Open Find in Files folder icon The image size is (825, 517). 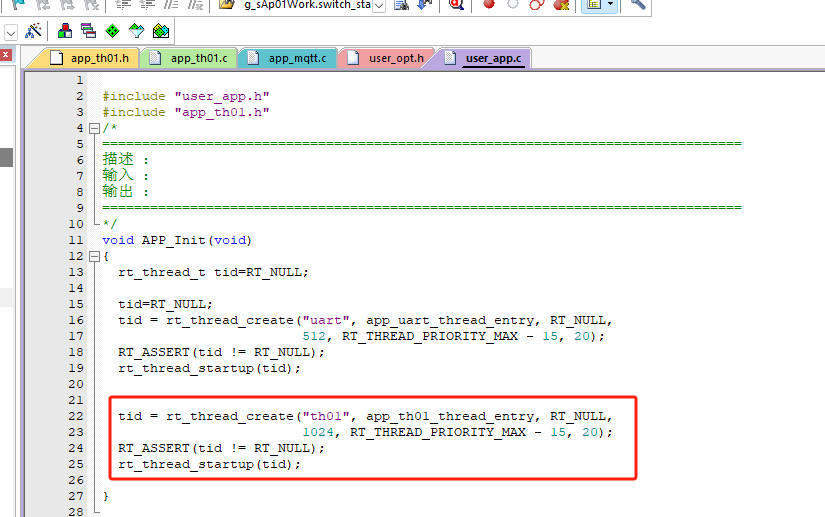[x=226, y=4]
